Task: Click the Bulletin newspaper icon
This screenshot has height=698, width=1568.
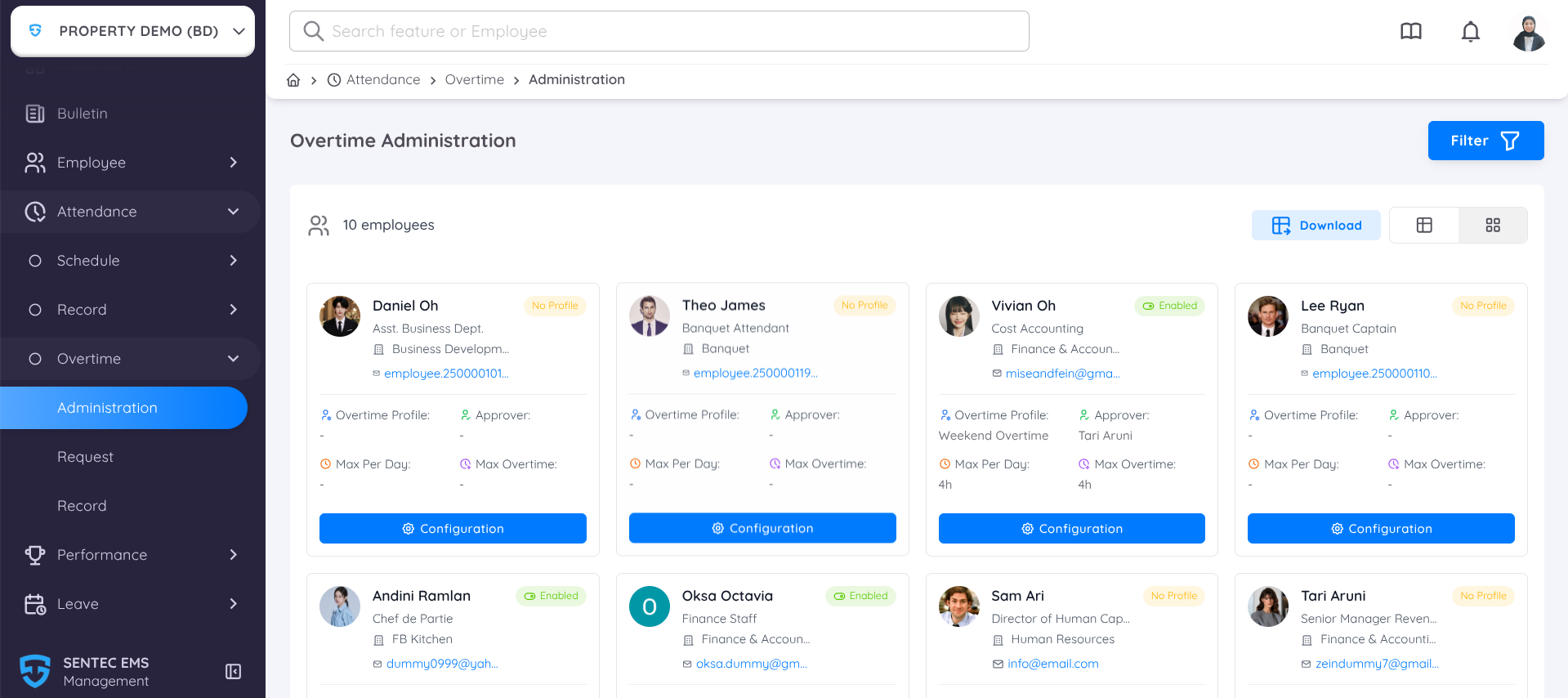Action: pos(35,114)
